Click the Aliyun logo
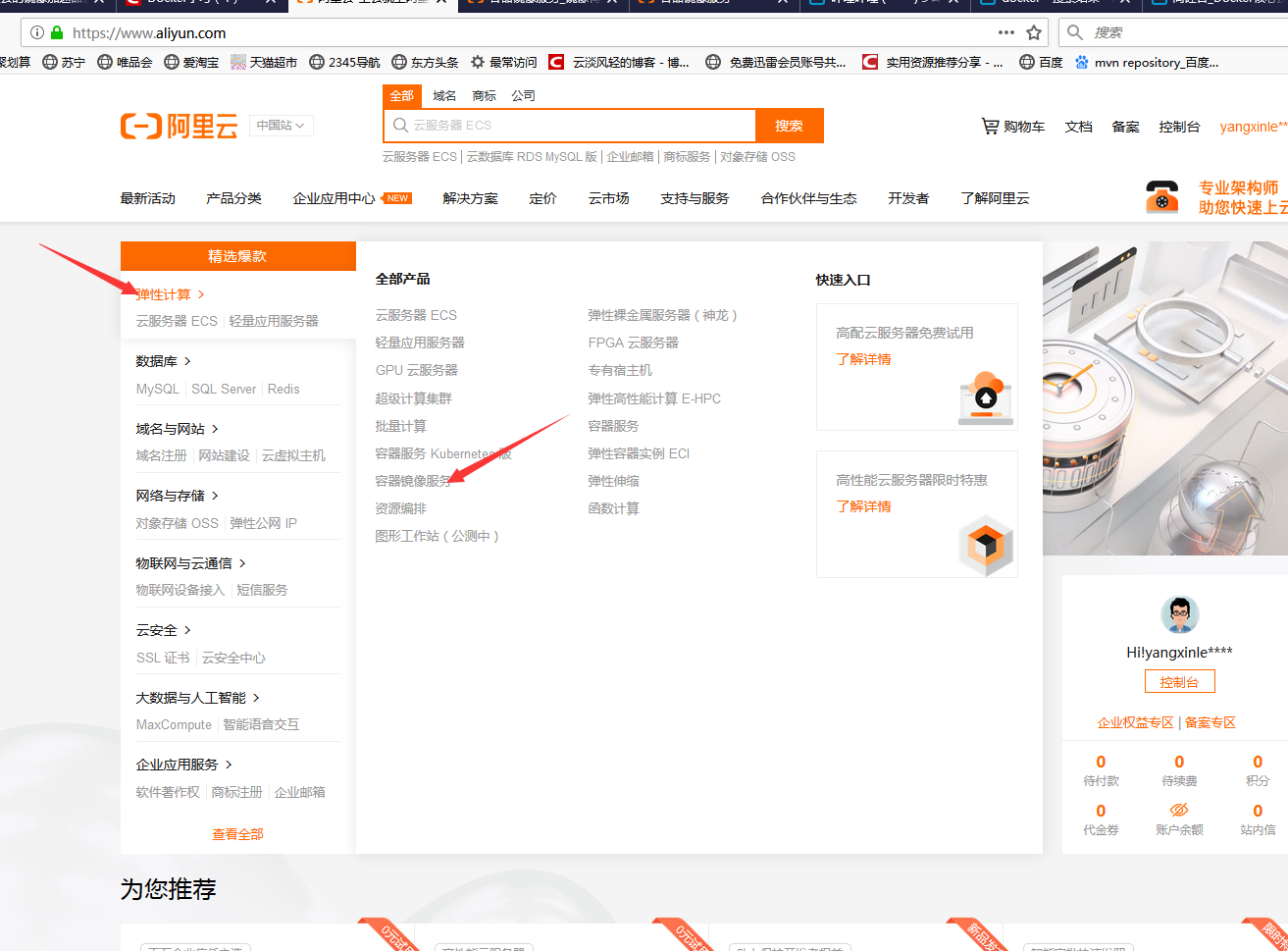Image resolution: width=1288 pixels, height=951 pixels. click(x=180, y=126)
